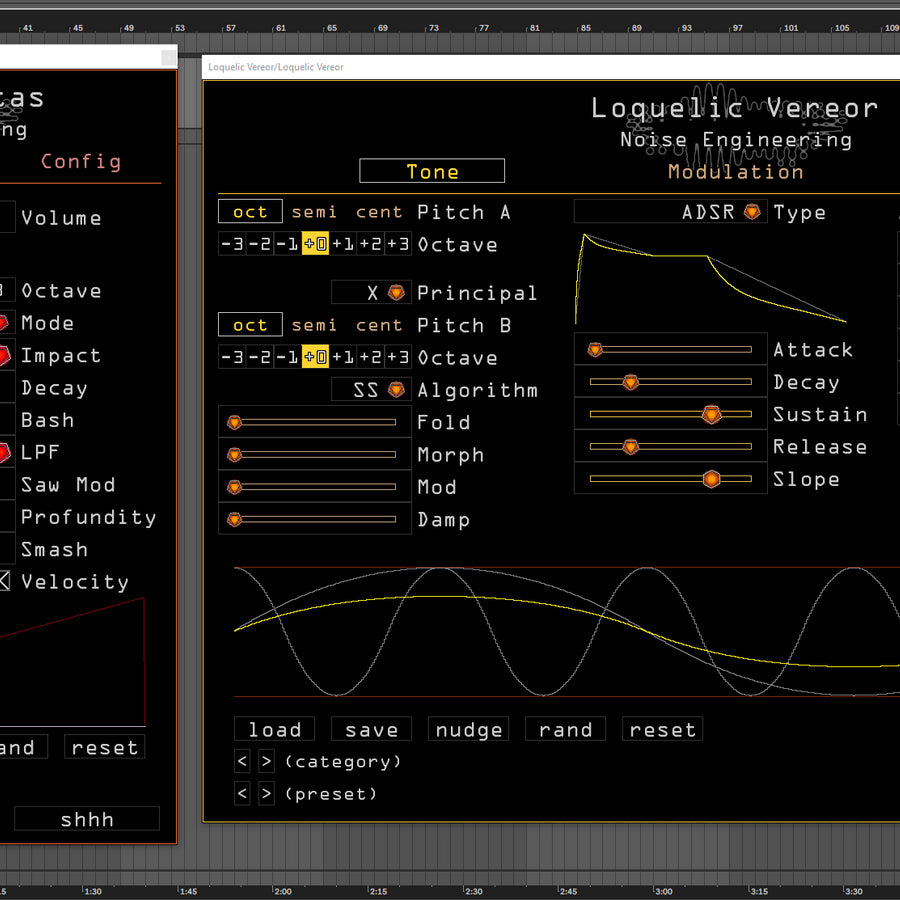Click the nudge button

coord(468,730)
